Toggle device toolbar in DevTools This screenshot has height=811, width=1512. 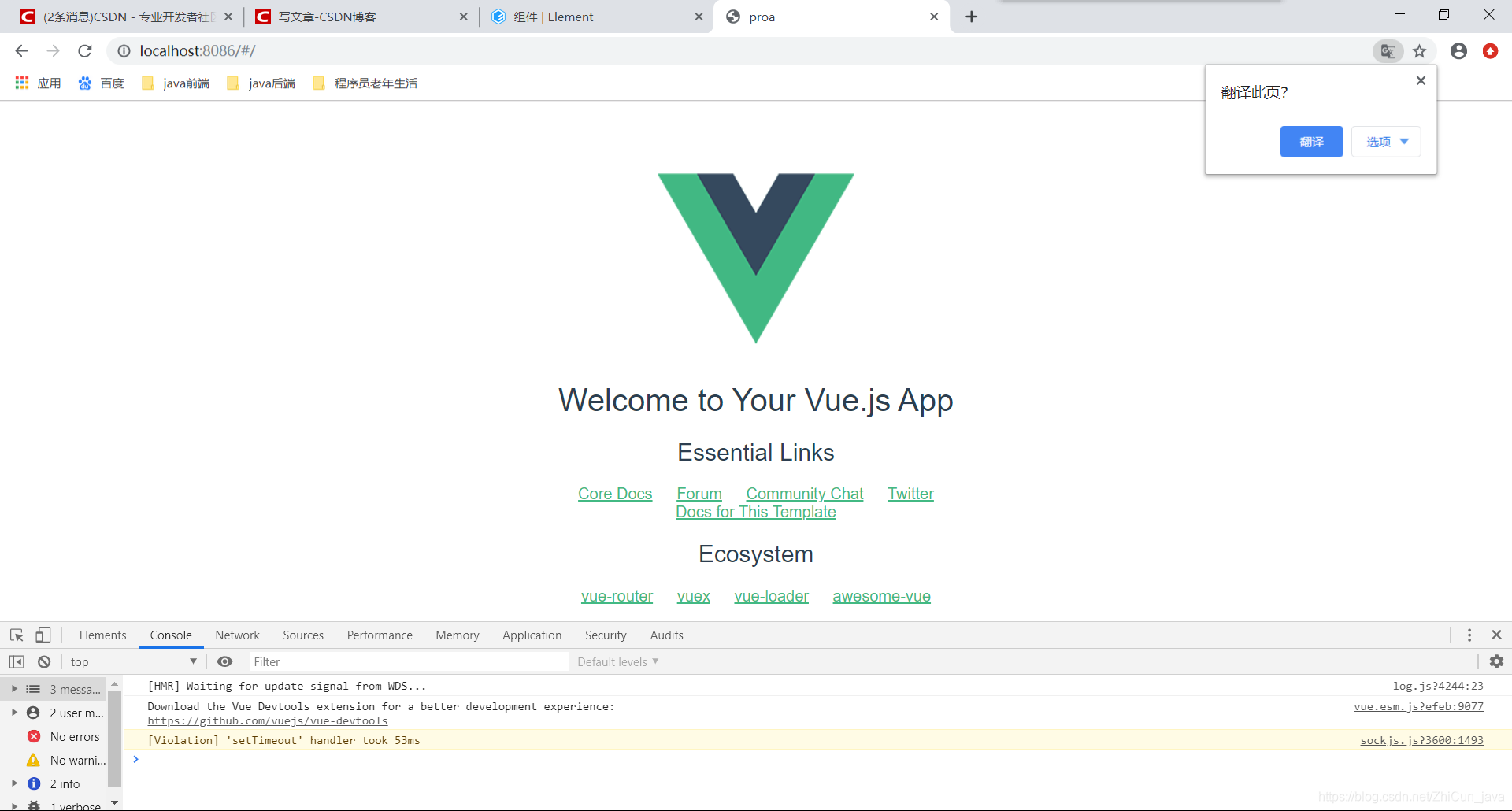[x=43, y=635]
